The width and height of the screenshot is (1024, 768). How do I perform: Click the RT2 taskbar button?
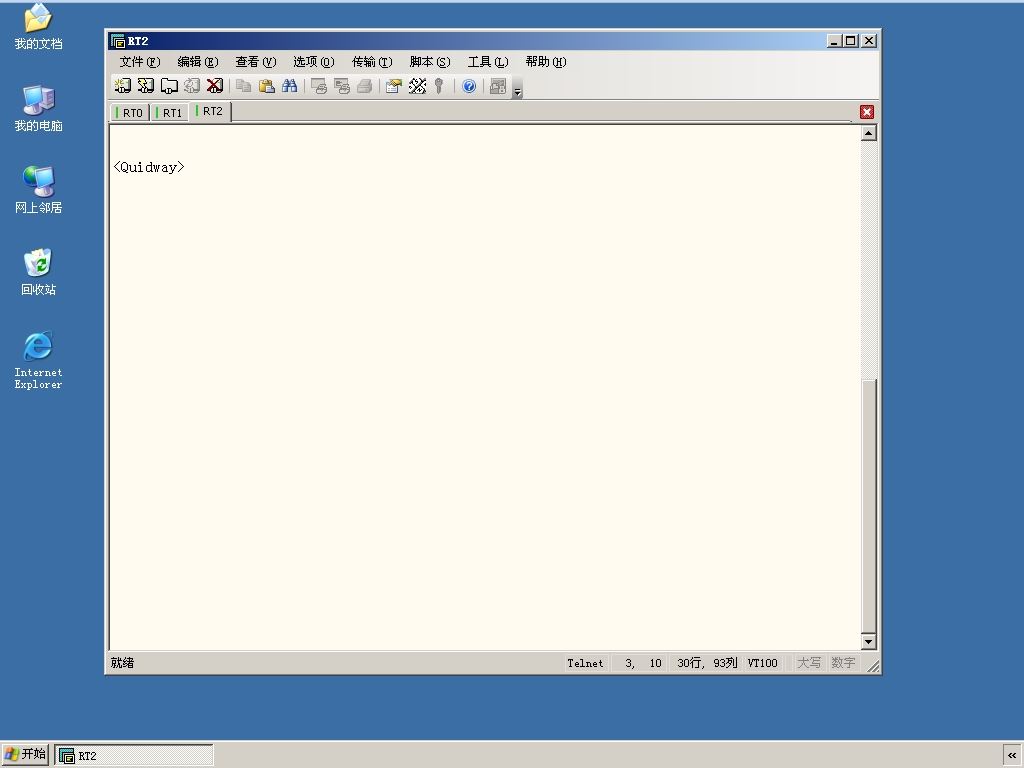click(x=134, y=756)
